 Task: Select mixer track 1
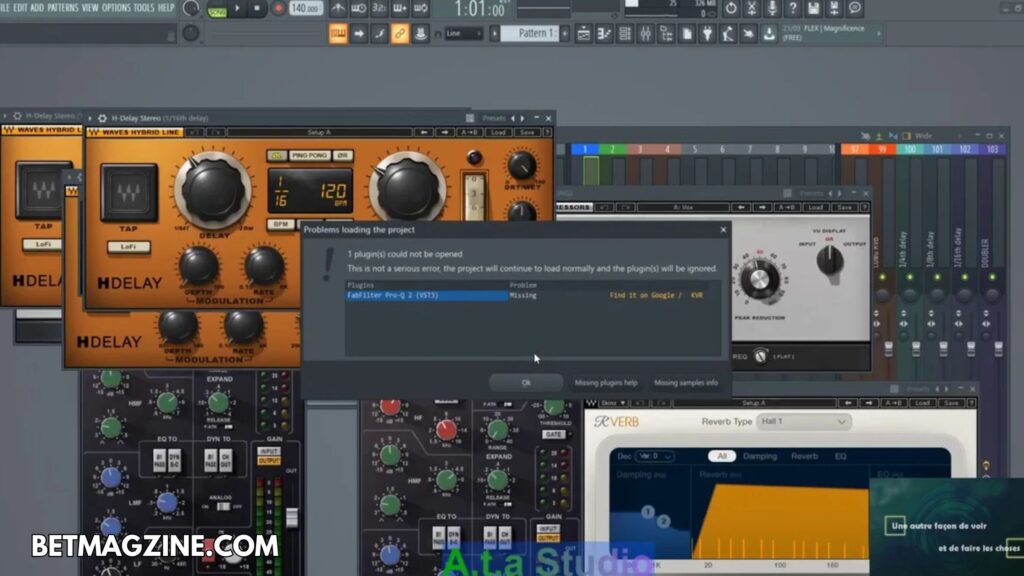click(x=585, y=150)
